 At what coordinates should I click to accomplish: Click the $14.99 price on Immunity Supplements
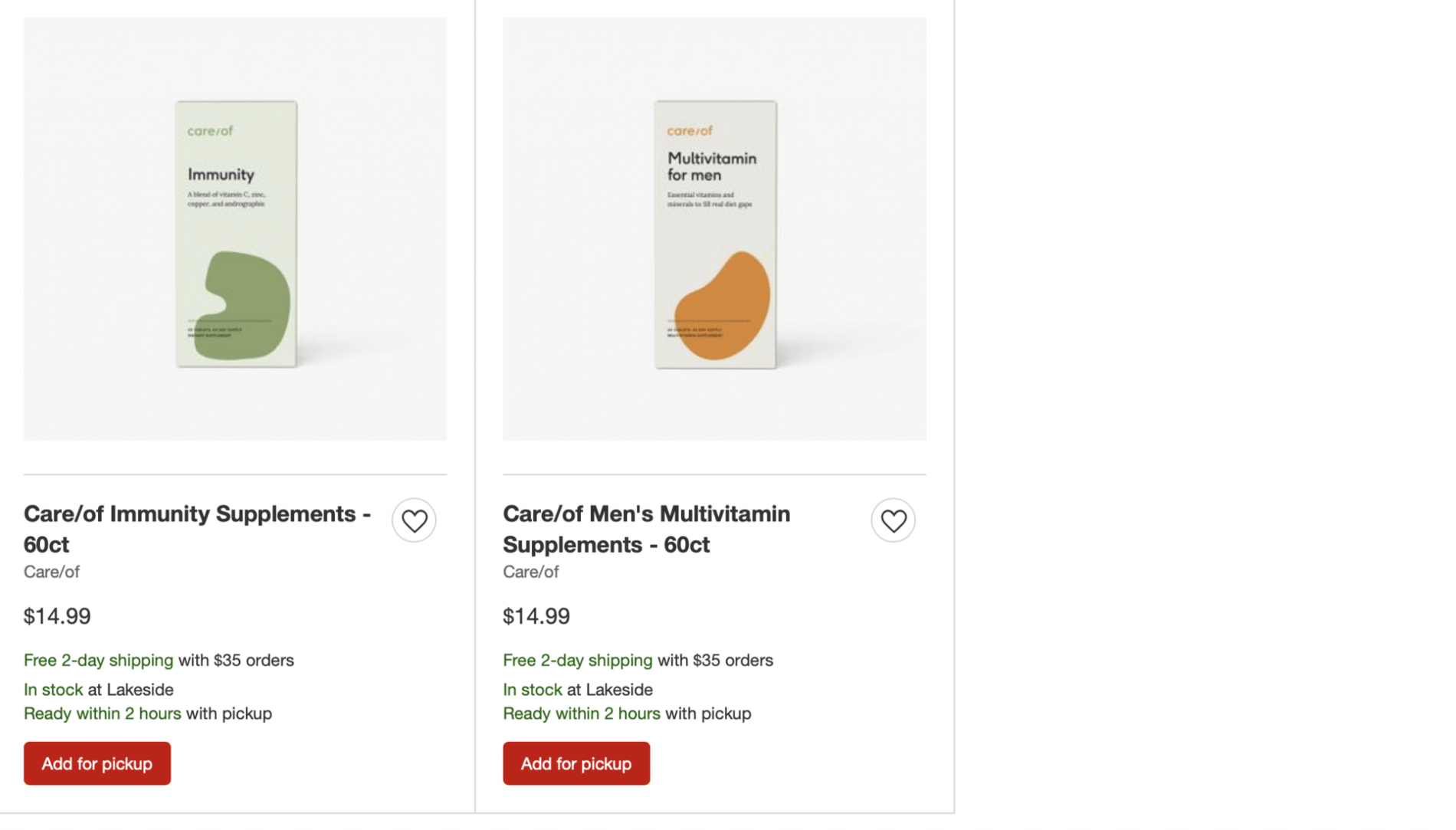click(x=57, y=615)
